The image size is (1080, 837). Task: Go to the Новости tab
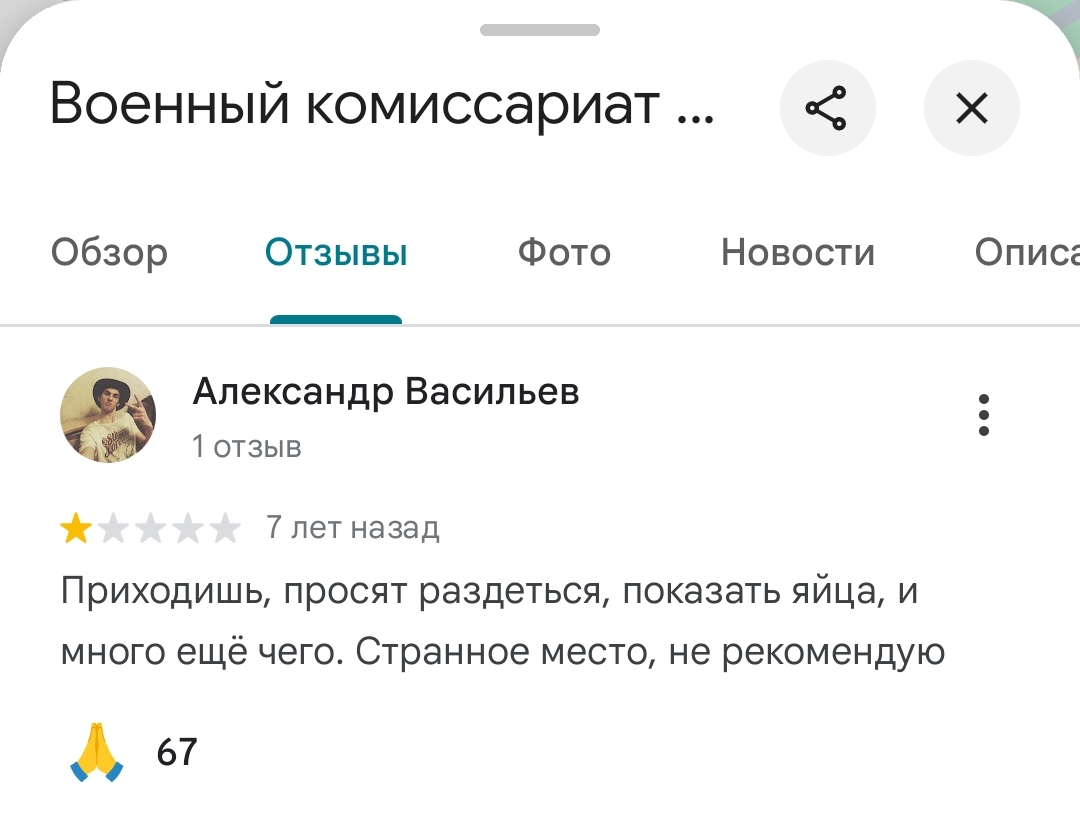point(797,253)
